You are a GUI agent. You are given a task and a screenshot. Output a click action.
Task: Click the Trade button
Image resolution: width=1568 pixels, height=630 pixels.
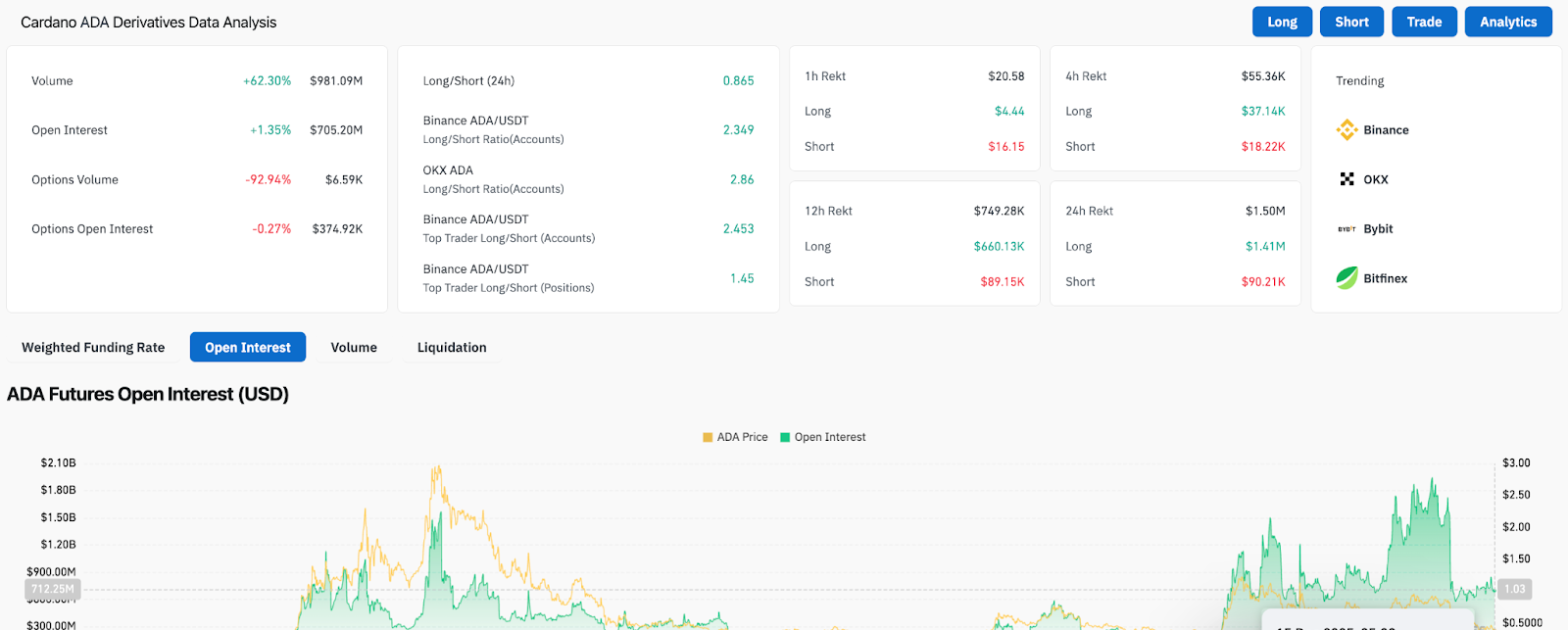pyautogui.click(x=1424, y=22)
